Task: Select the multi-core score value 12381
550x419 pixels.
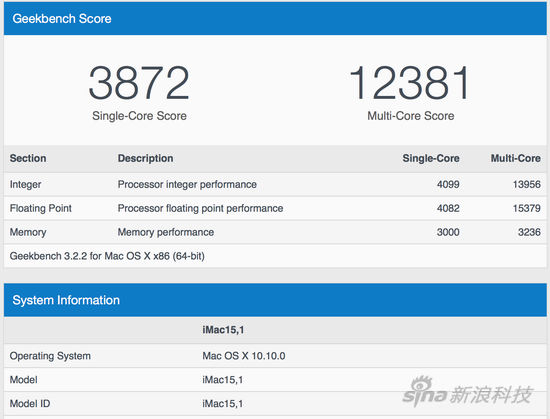Action: (x=409, y=83)
